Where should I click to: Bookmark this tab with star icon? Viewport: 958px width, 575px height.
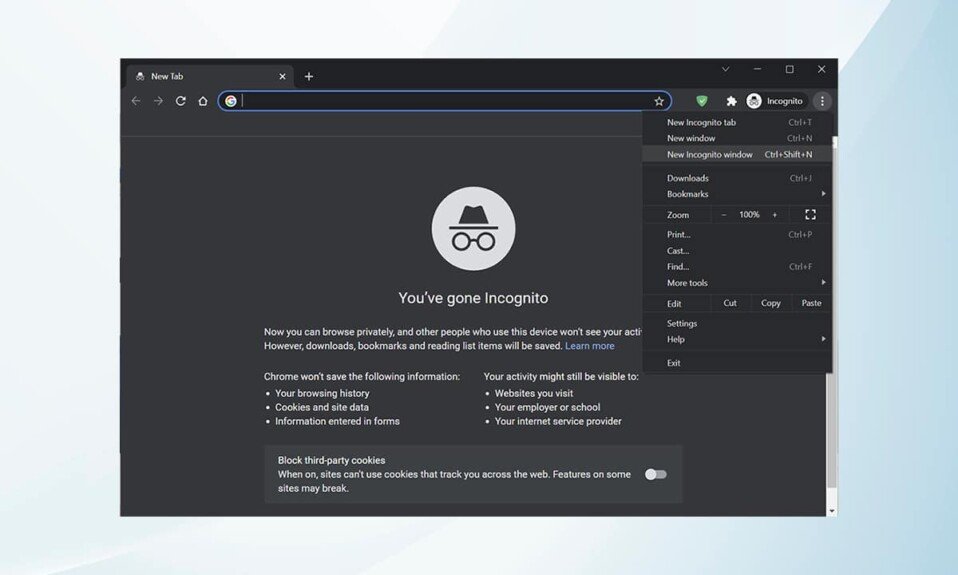coord(659,101)
